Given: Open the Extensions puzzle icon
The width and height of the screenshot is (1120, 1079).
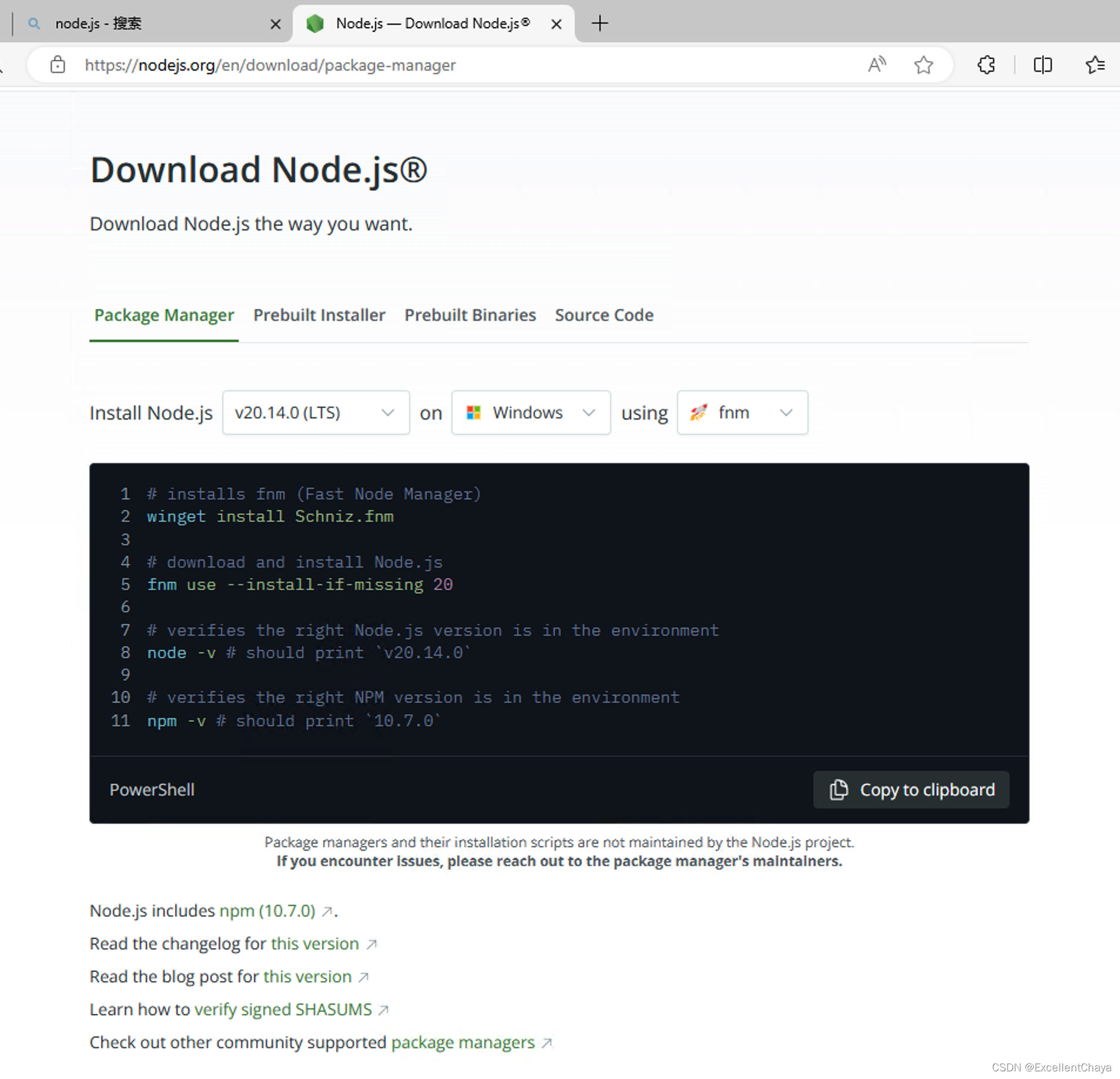Looking at the screenshot, I should (986, 65).
